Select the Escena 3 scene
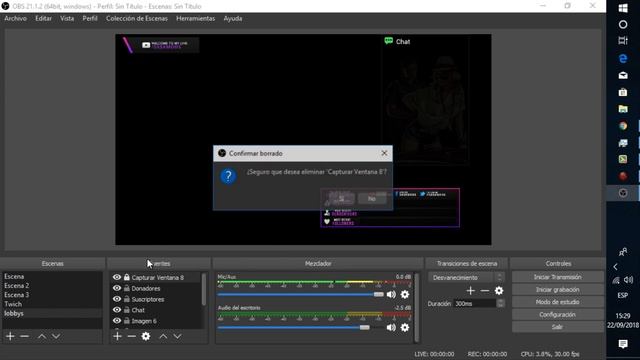Screen dimensions: 640x360 click(52, 295)
